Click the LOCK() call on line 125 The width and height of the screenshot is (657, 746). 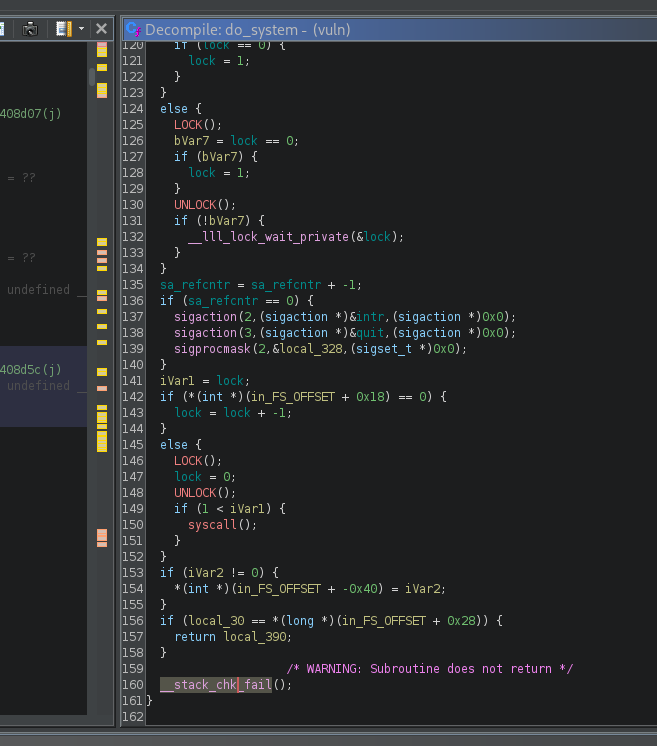click(189, 125)
